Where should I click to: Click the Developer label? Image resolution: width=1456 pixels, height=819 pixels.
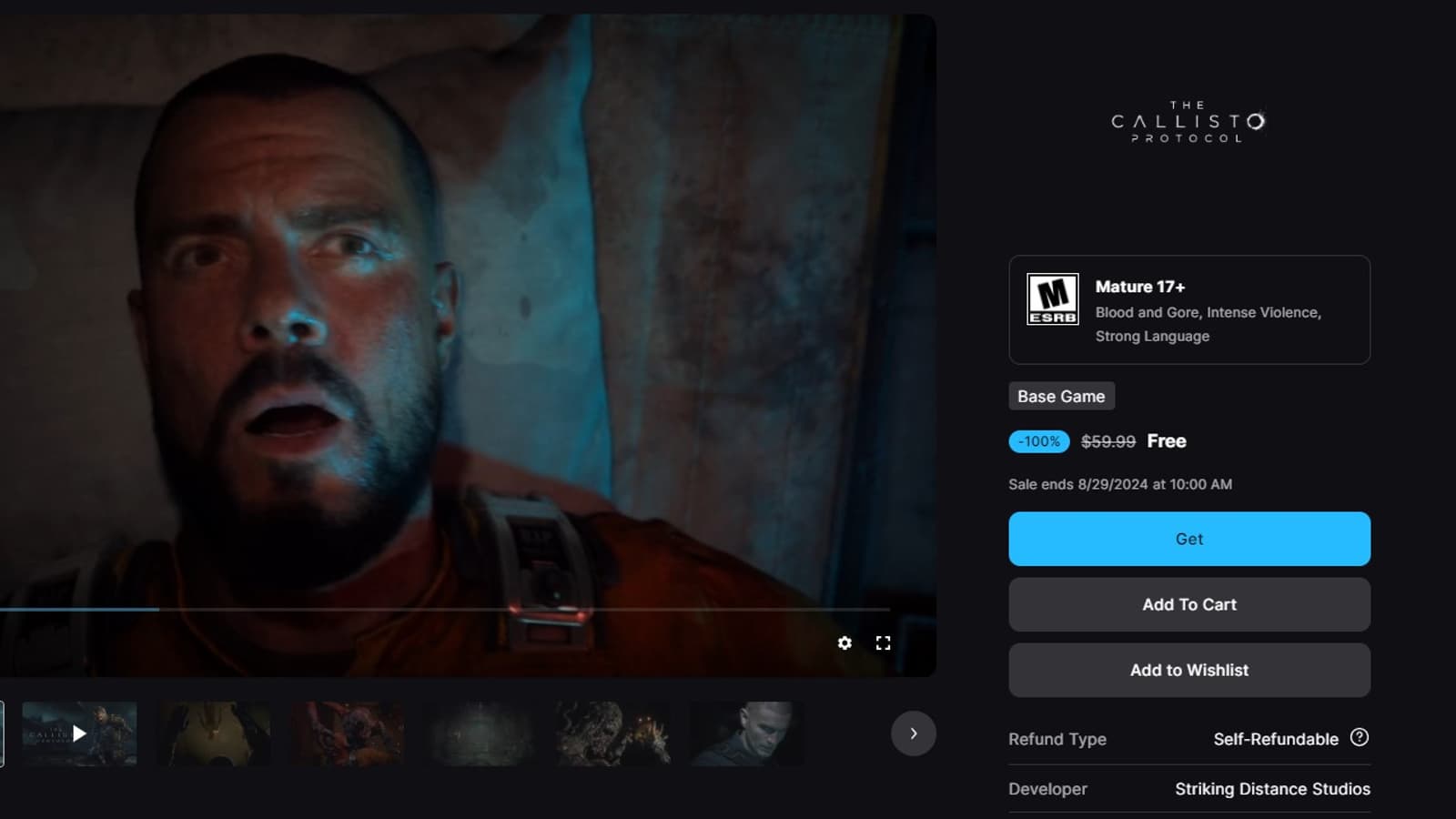pyautogui.click(x=1047, y=789)
